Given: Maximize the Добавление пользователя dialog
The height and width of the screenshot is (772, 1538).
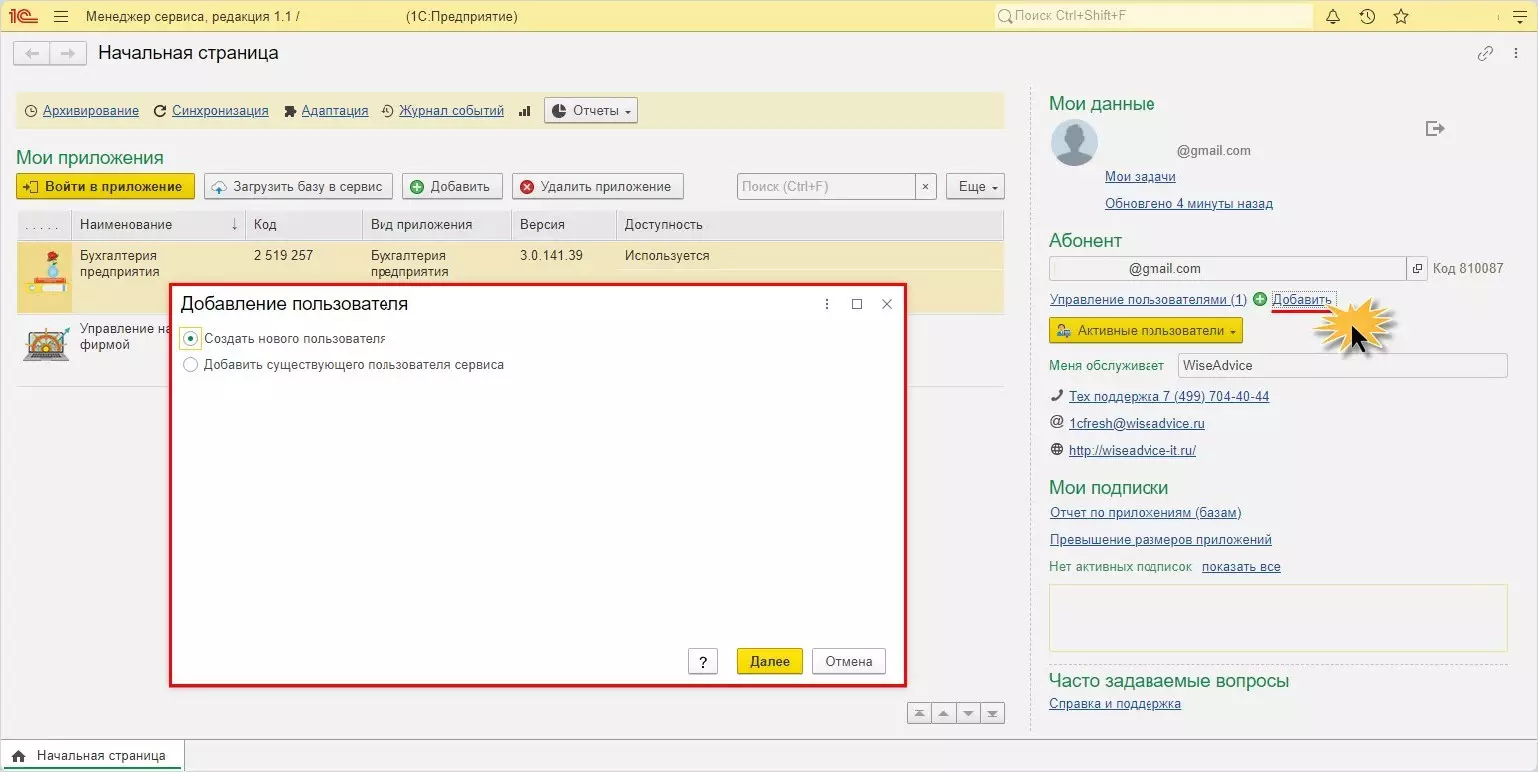Looking at the screenshot, I should point(857,304).
